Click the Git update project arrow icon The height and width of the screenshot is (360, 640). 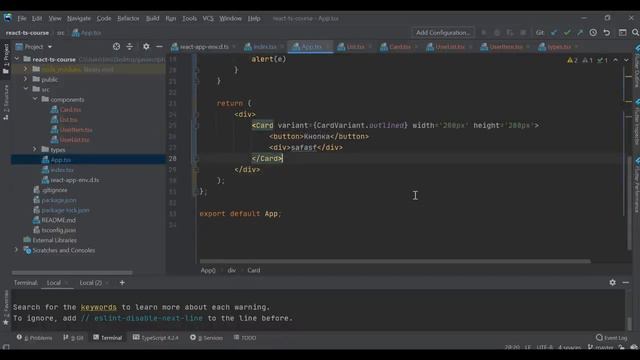click(x=554, y=33)
